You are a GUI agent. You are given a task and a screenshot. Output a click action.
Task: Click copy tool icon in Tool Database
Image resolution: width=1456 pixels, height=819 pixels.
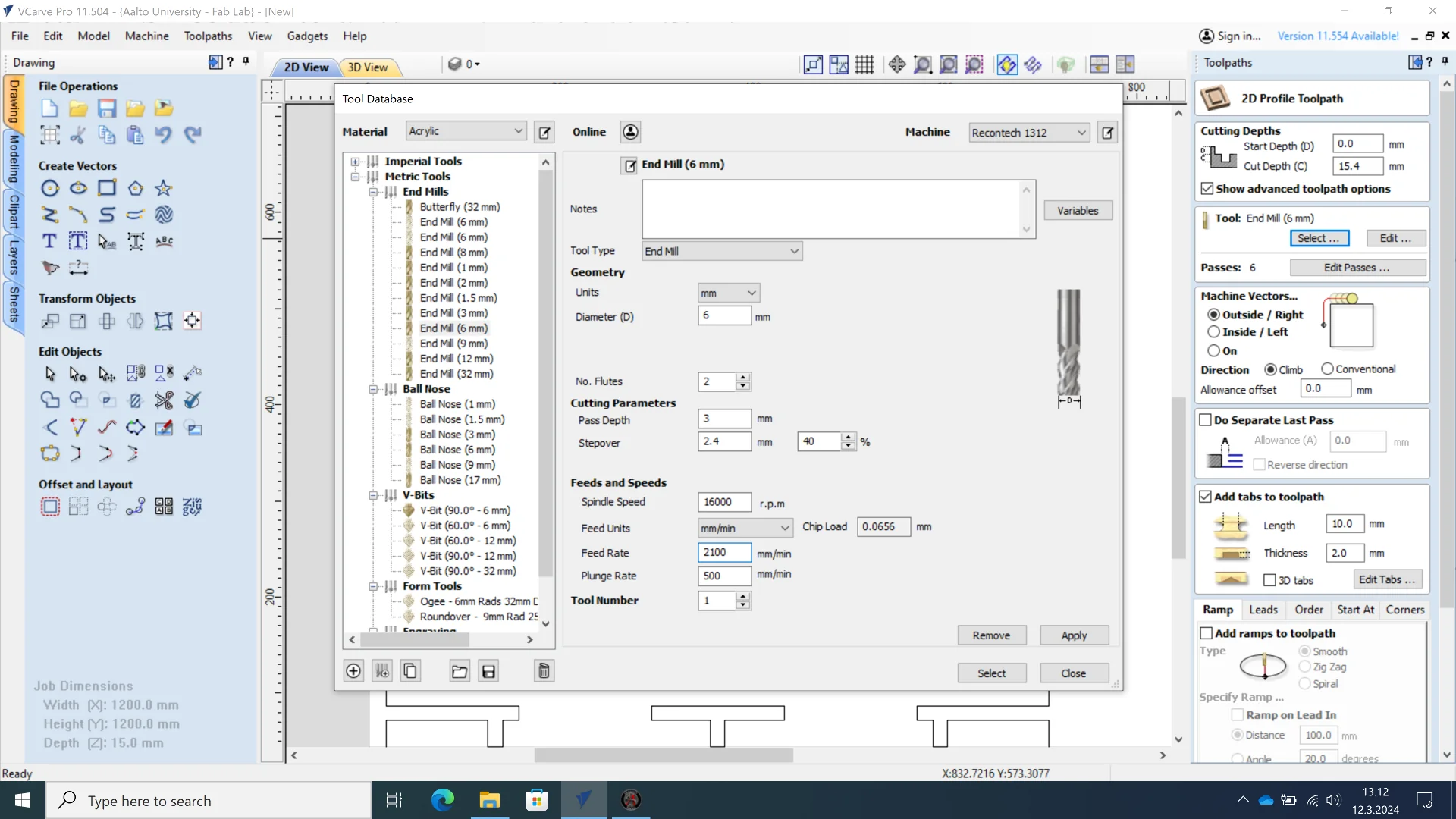410,671
